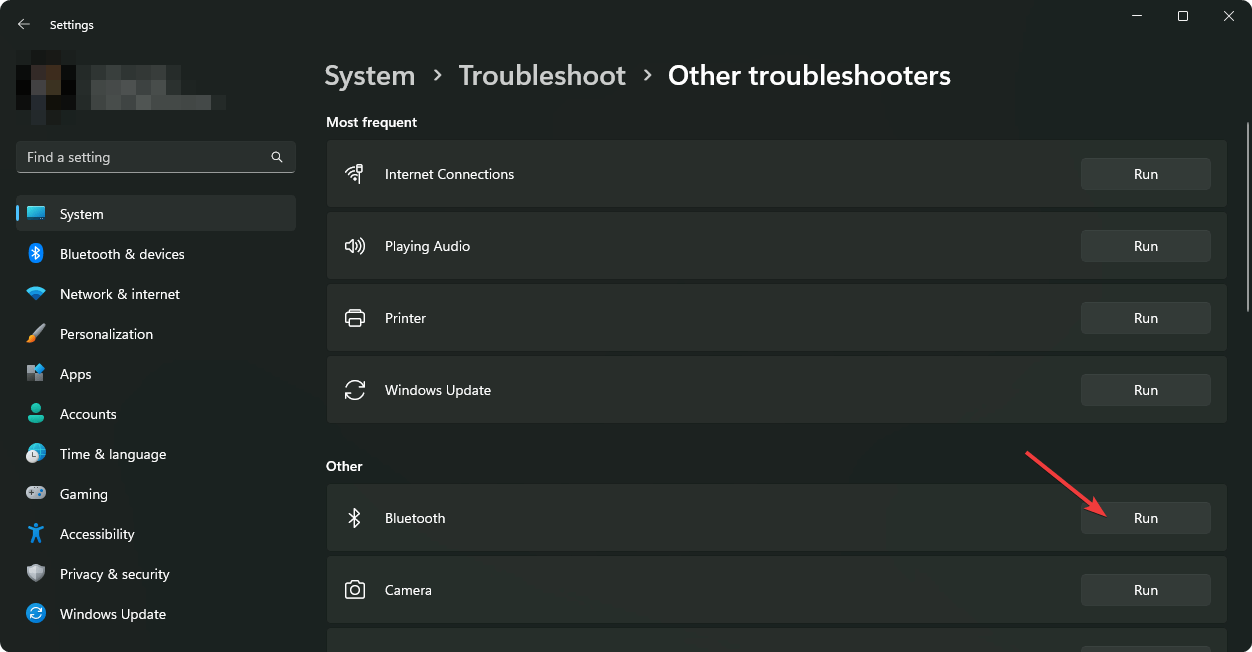This screenshot has width=1252, height=652.
Task: Run the Printer troubleshooter
Action: [1145, 318]
